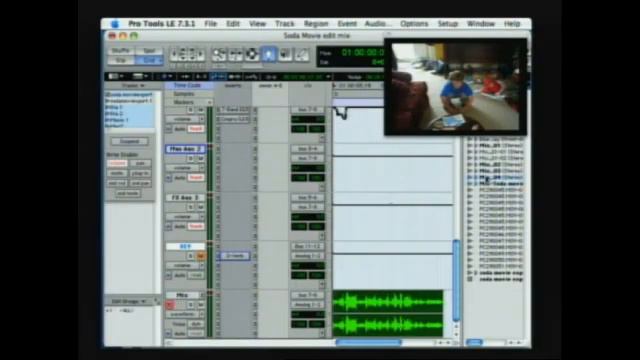Open the Tracks list popup menu
This screenshot has width=640, height=360.
tap(133, 86)
